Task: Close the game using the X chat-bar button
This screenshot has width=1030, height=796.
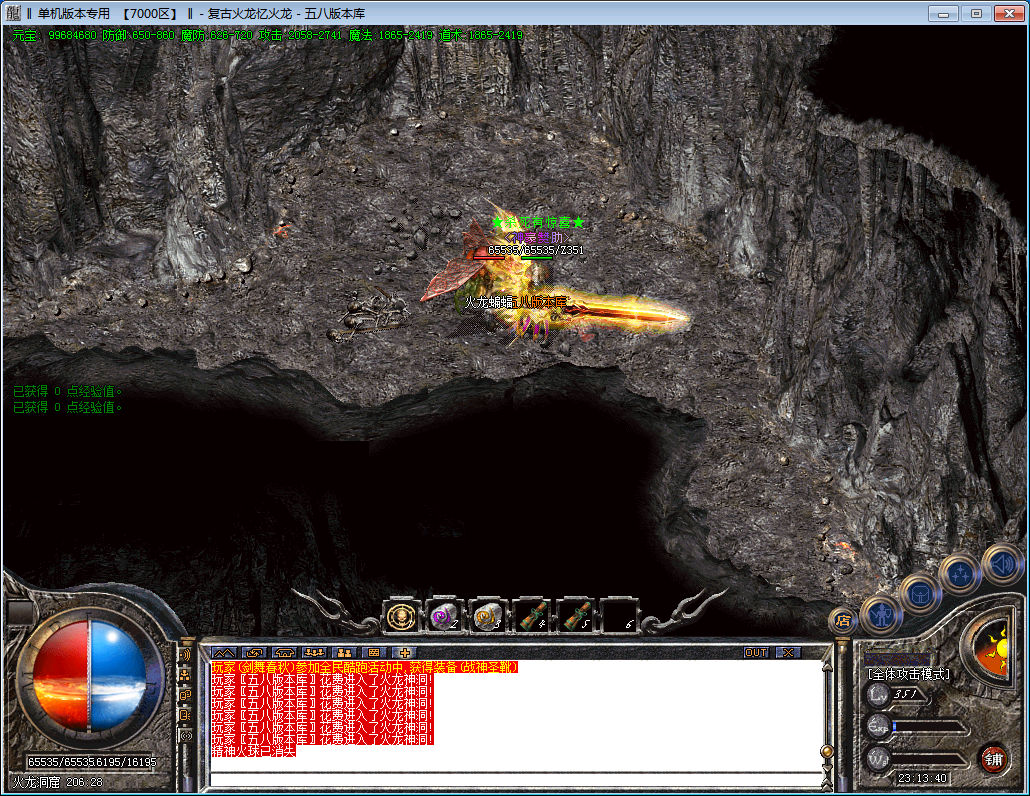Action: [x=788, y=652]
